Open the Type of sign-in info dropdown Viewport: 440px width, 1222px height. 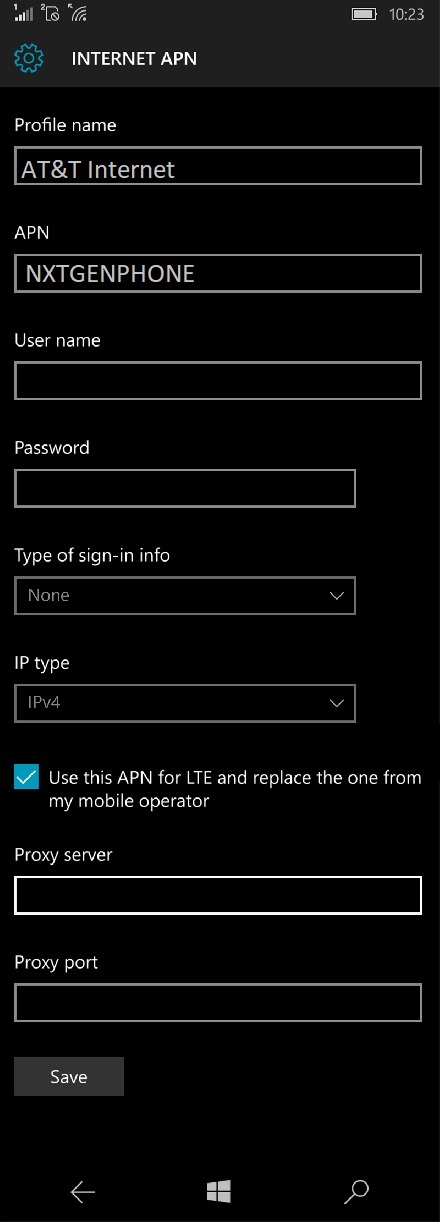point(185,595)
